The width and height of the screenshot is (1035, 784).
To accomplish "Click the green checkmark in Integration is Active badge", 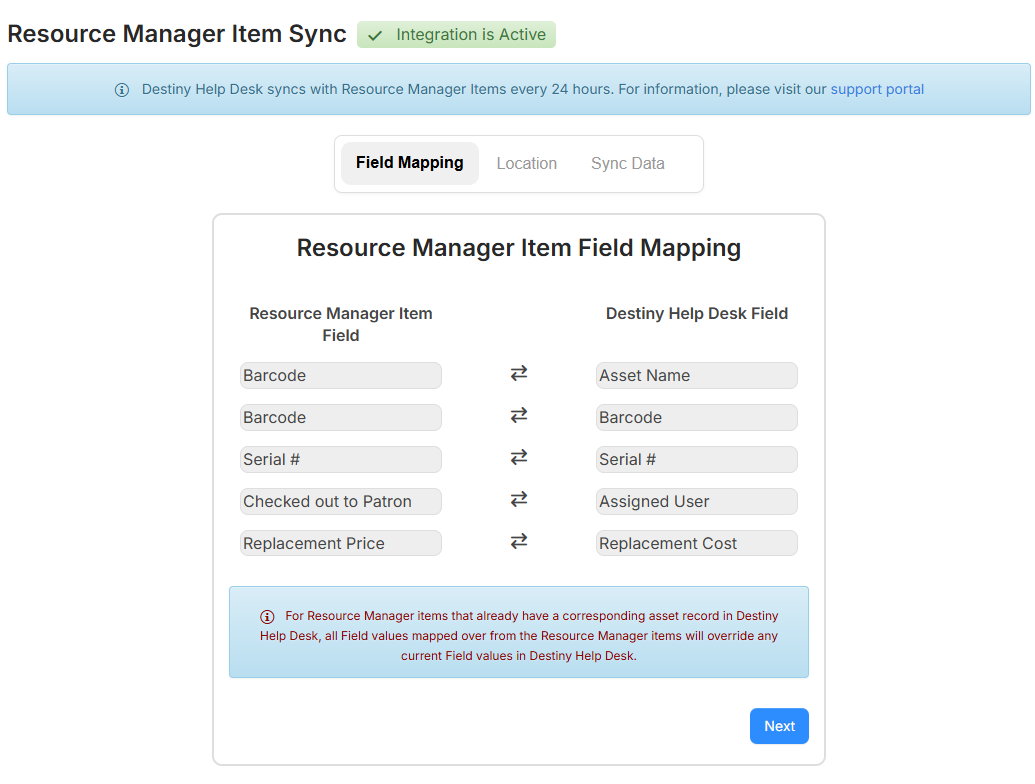I will (375, 36).
